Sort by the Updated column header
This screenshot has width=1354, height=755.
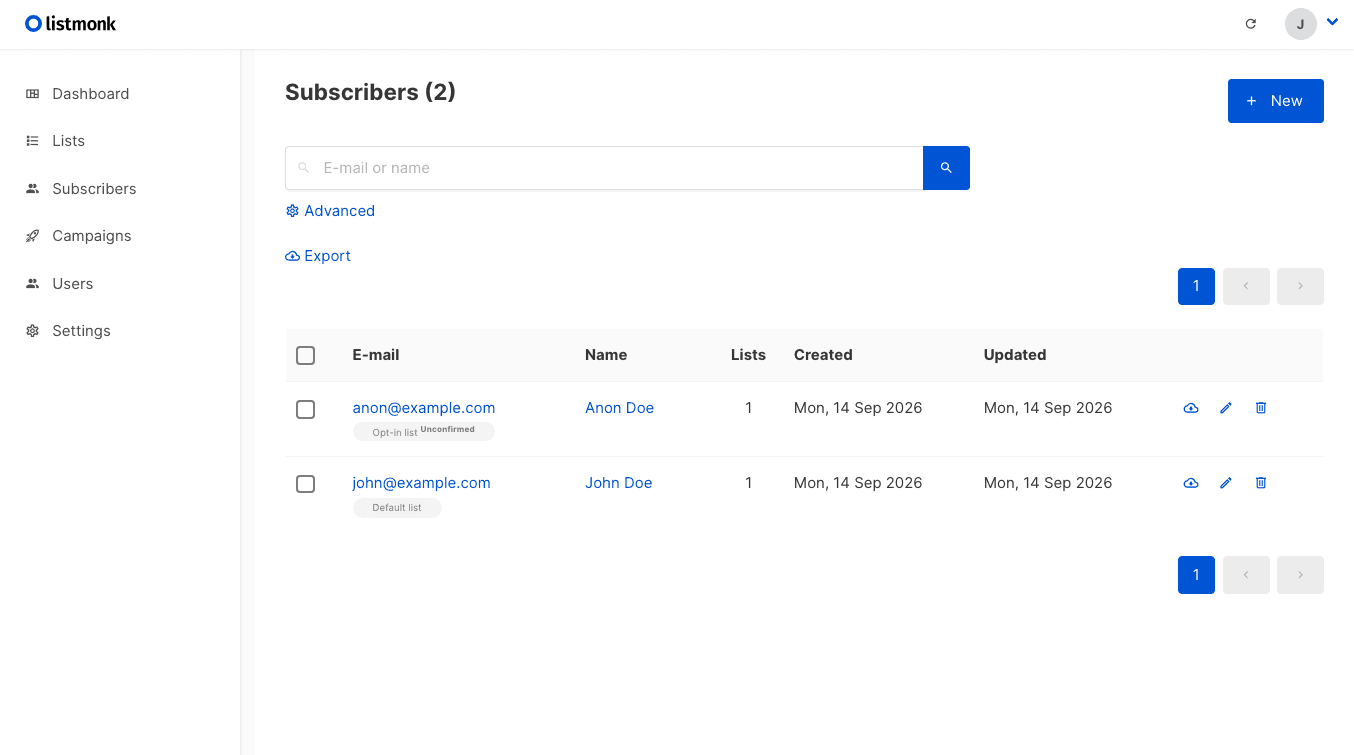1015,355
